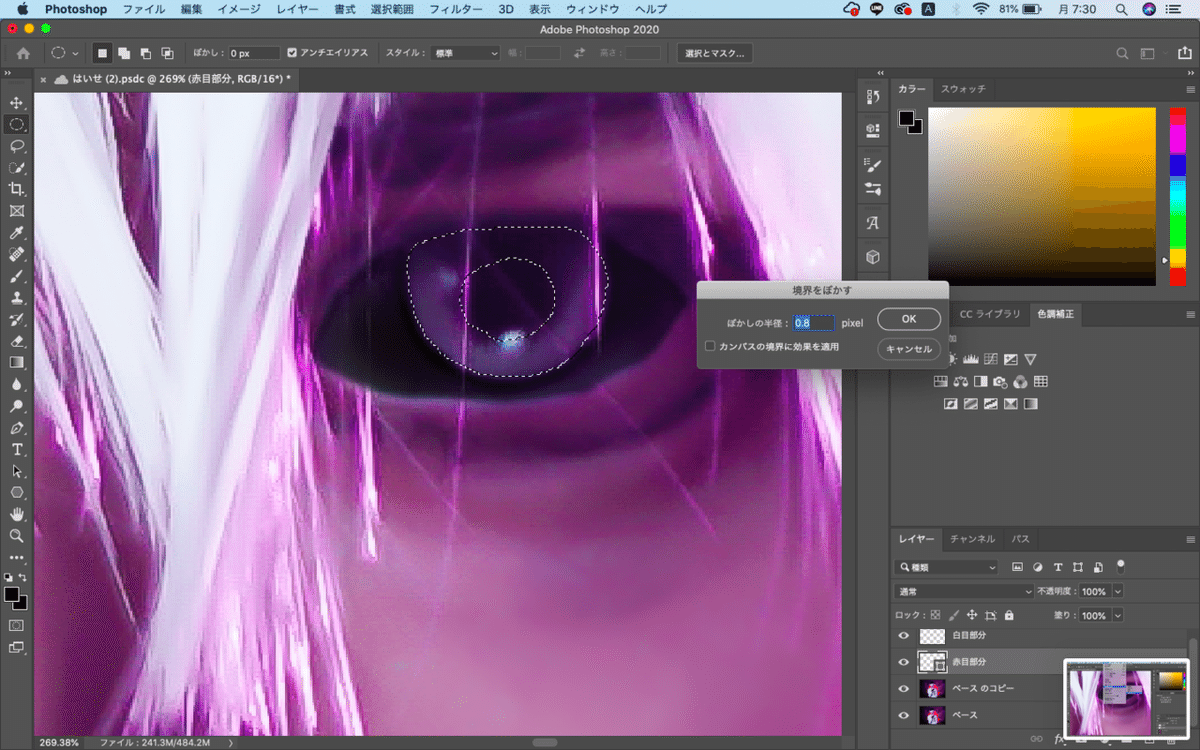
Task: Click OK in the 境界をぼかす dialog
Action: point(908,319)
